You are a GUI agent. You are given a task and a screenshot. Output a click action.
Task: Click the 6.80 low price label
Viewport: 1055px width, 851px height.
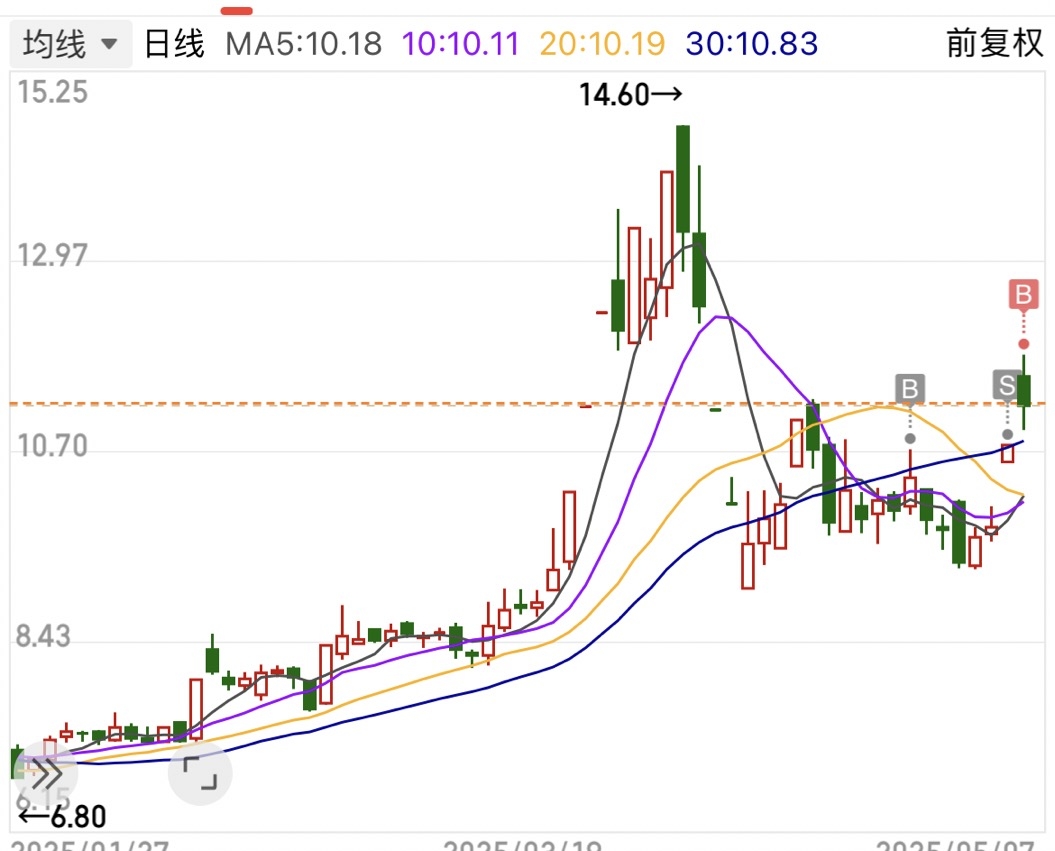click(63, 817)
